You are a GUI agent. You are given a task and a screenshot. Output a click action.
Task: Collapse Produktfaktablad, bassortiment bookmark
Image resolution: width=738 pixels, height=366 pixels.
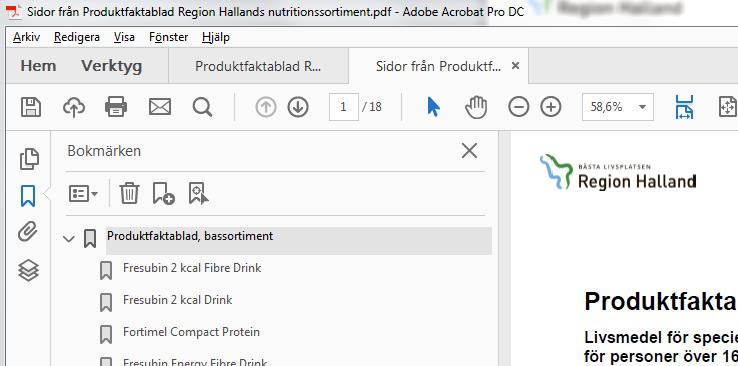tap(69, 239)
